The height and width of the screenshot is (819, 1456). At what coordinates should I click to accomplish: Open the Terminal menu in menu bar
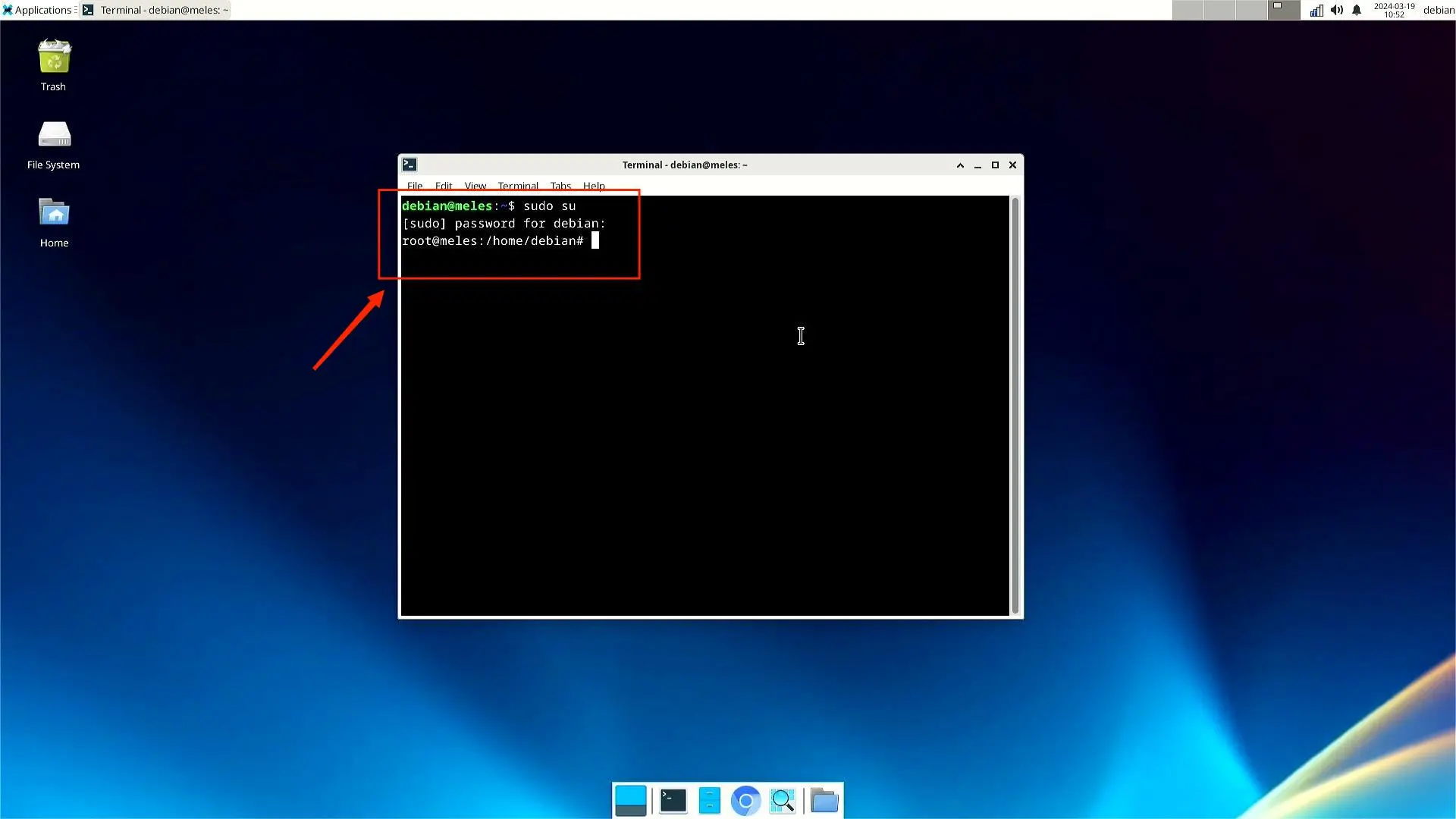click(518, 186)
